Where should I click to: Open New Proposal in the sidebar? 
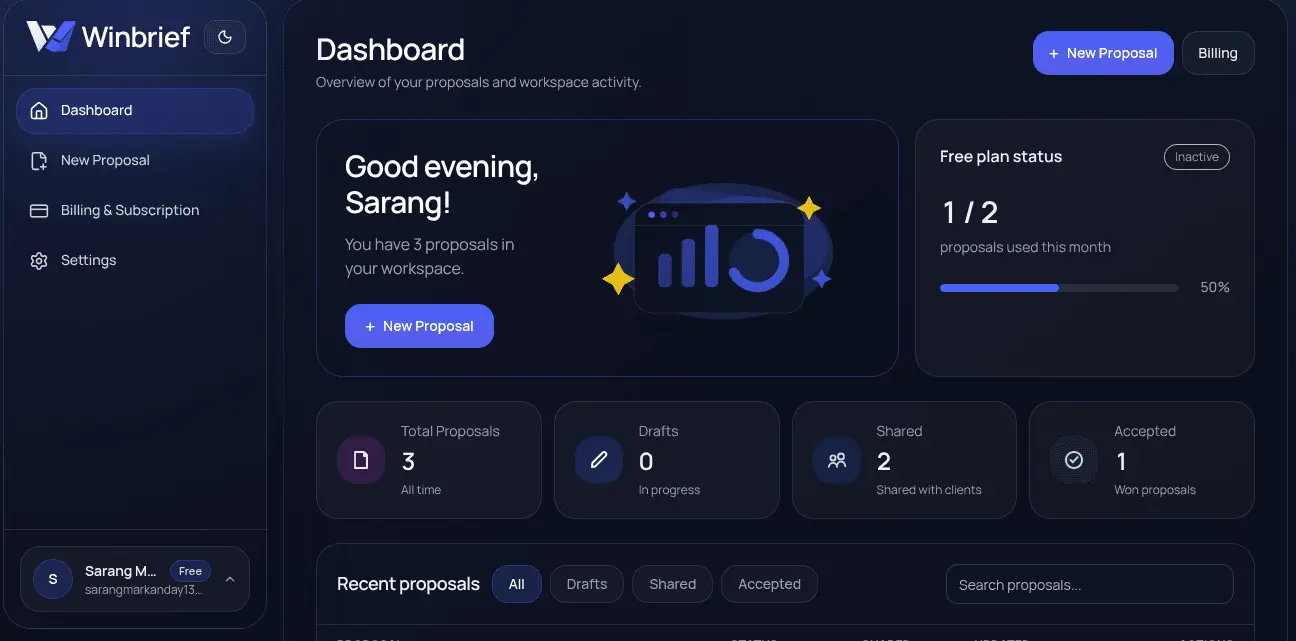[135, 160]
